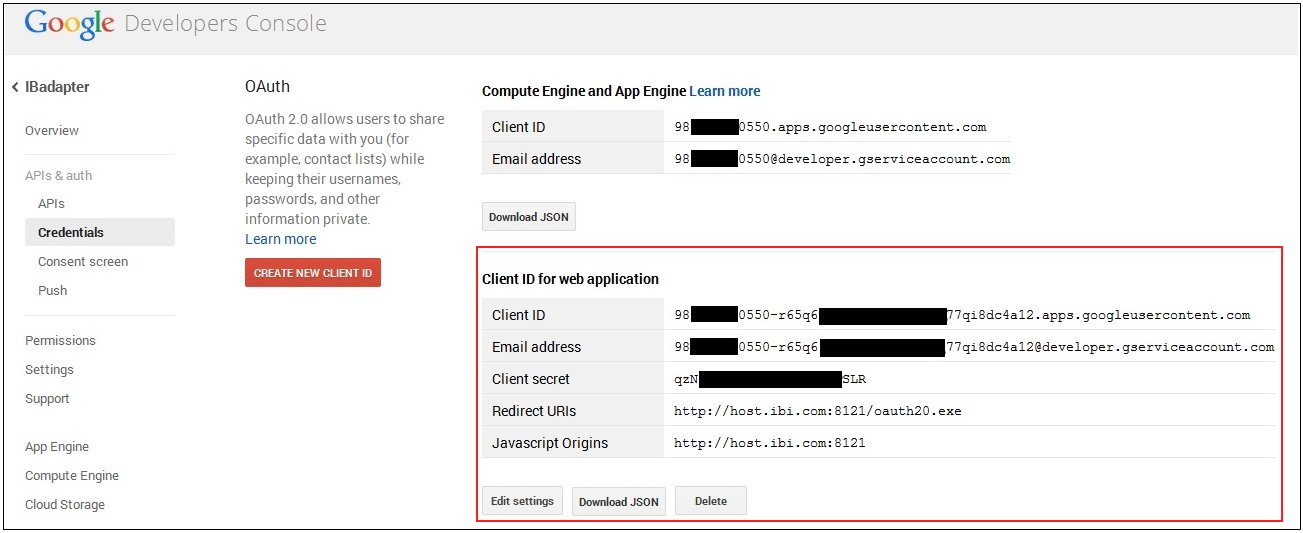1303x533 pixels.
Task: Select APIs in sidebar
Action: click(51, 204)
